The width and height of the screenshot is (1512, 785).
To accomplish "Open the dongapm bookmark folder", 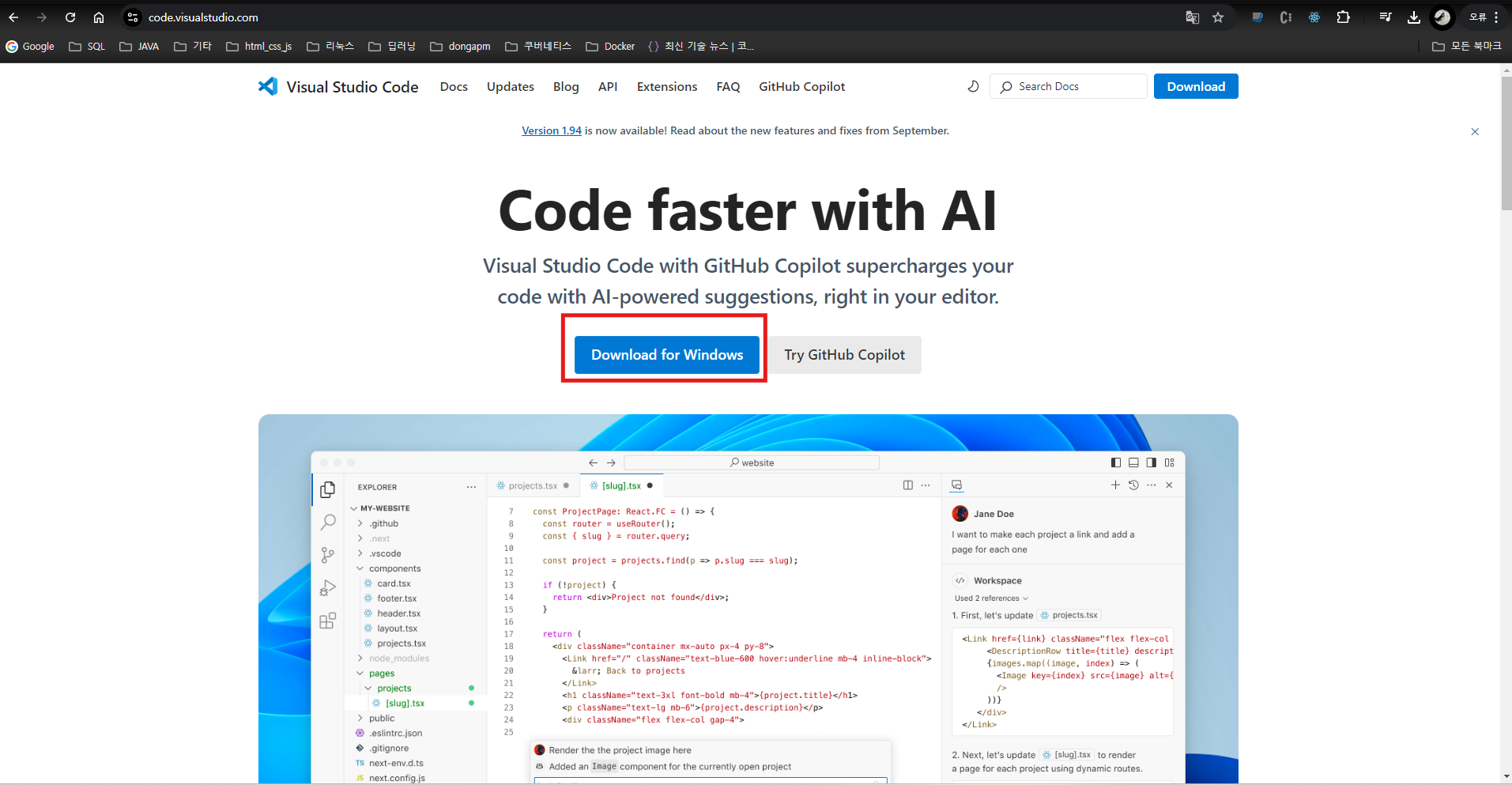I will click(460, 47).
